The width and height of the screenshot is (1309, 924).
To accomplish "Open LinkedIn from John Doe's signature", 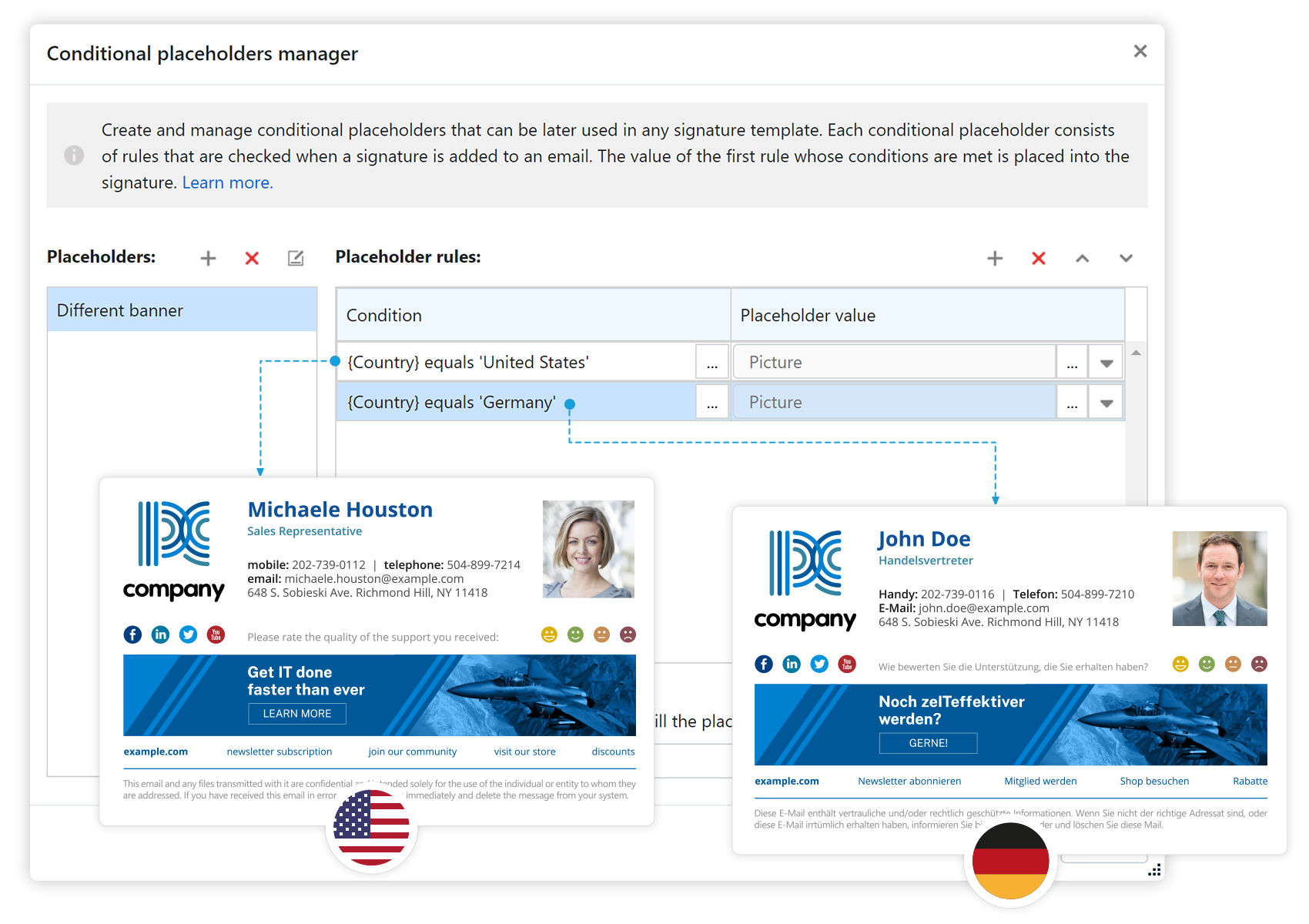I will point(792,663).
